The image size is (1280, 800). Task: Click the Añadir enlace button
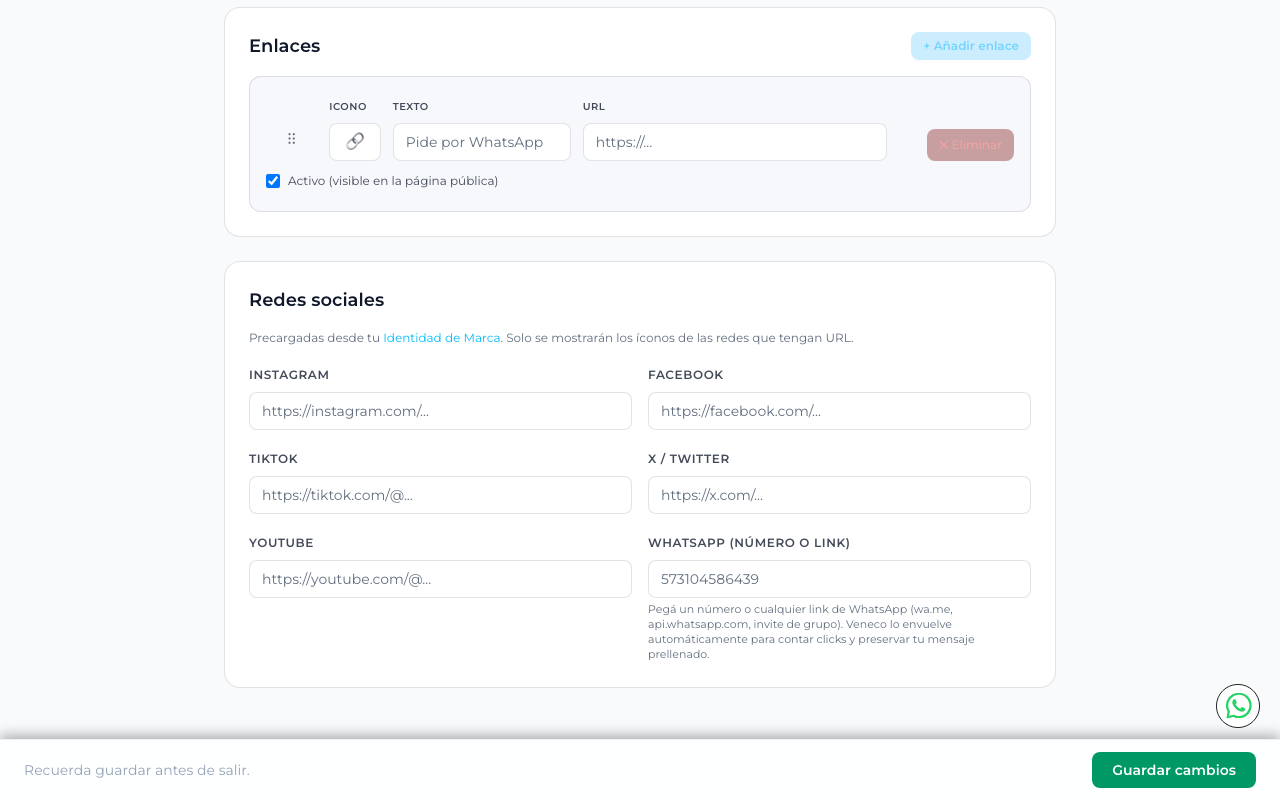[x=971, y=46]
